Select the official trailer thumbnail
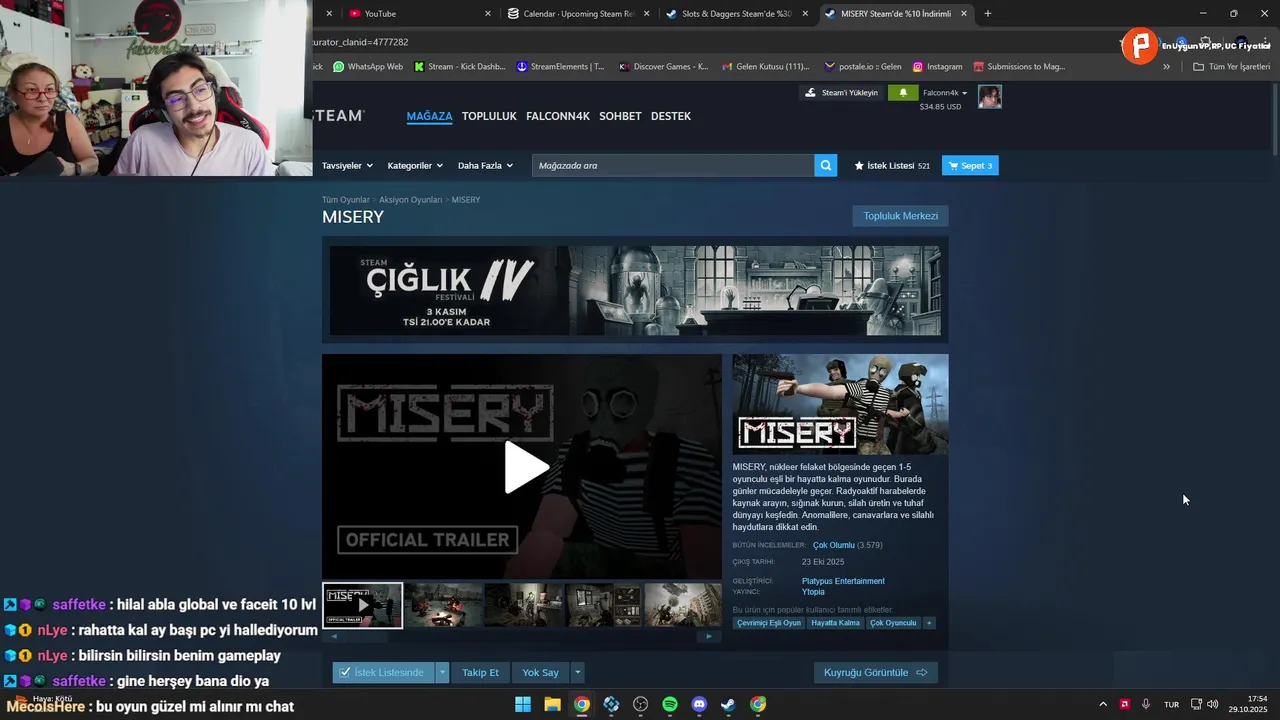The width and height of the screenshot is (1280, 720). coord(362,605)
